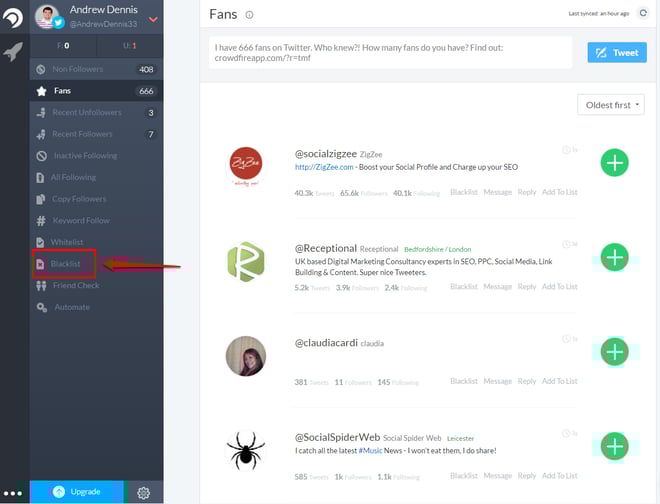
Task: Click the Copy Followers icon
Action: click(41, 199)
